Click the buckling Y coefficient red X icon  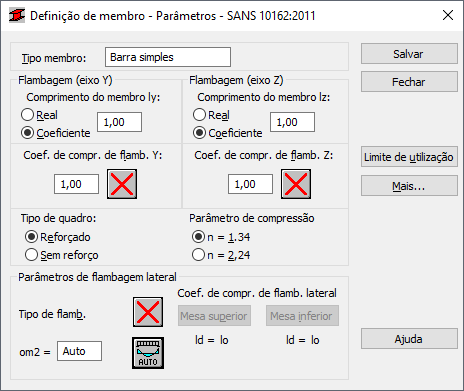click(x=122, y=184)
